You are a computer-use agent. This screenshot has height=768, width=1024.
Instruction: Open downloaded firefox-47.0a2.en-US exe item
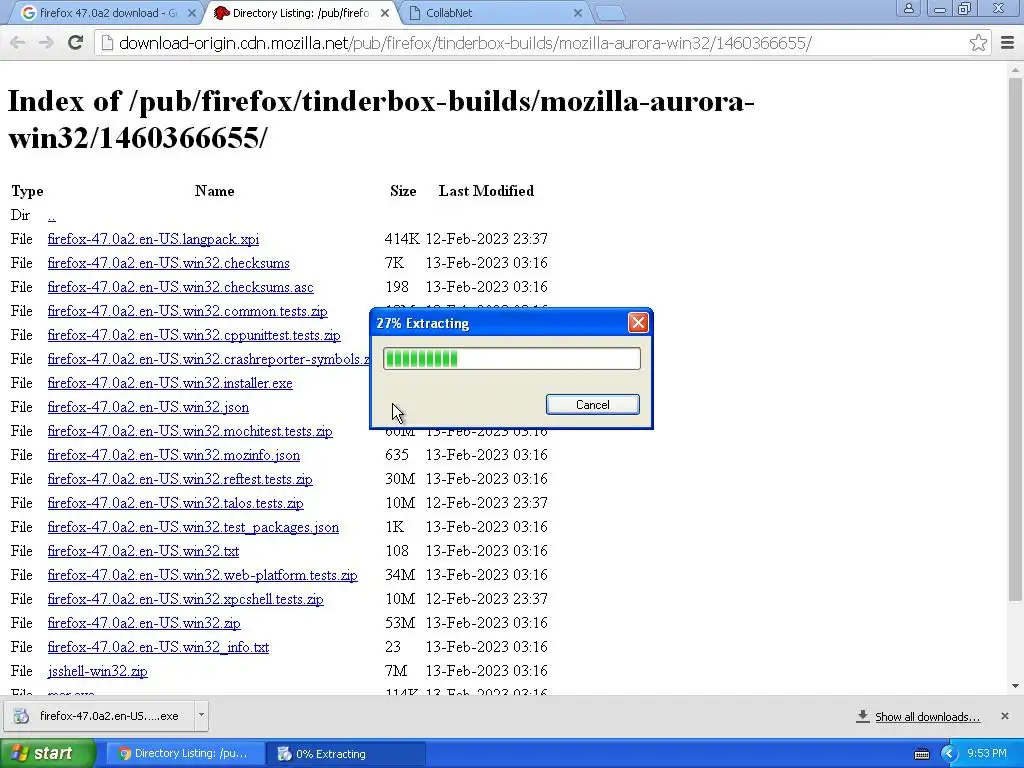point(98,716)
